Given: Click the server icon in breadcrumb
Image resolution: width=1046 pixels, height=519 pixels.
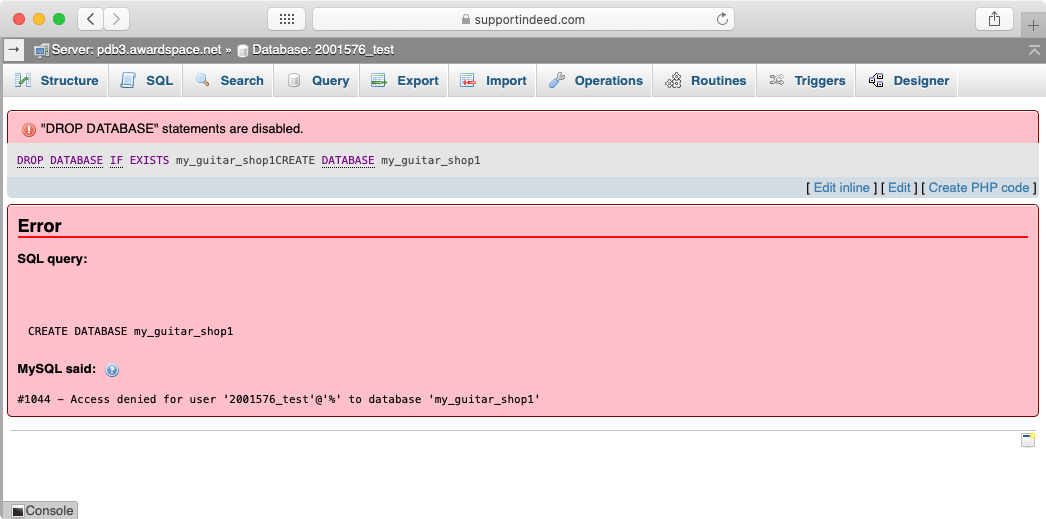Looking at the screenshot, I should coord(41,49).
